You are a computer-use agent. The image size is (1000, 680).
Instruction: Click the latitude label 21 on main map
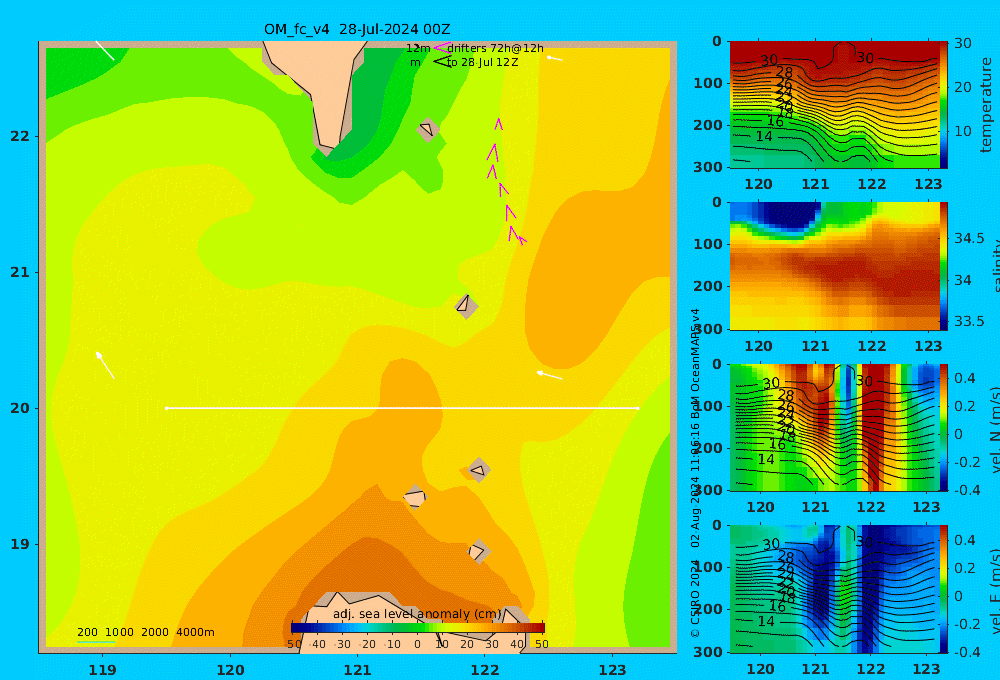pyautogui.click(x=20, y=272)
